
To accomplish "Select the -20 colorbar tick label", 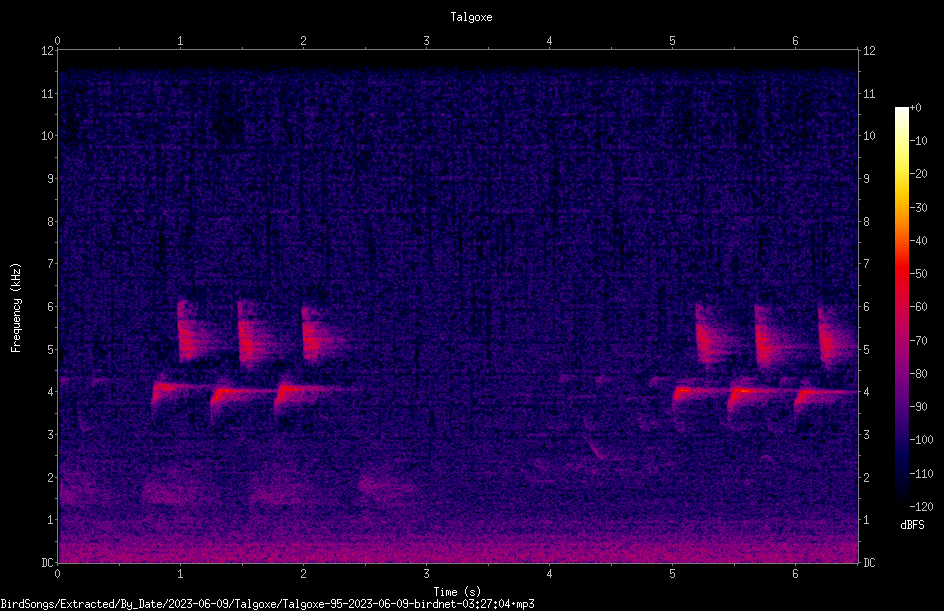I will pyautogui.click(x=919, y=174).
